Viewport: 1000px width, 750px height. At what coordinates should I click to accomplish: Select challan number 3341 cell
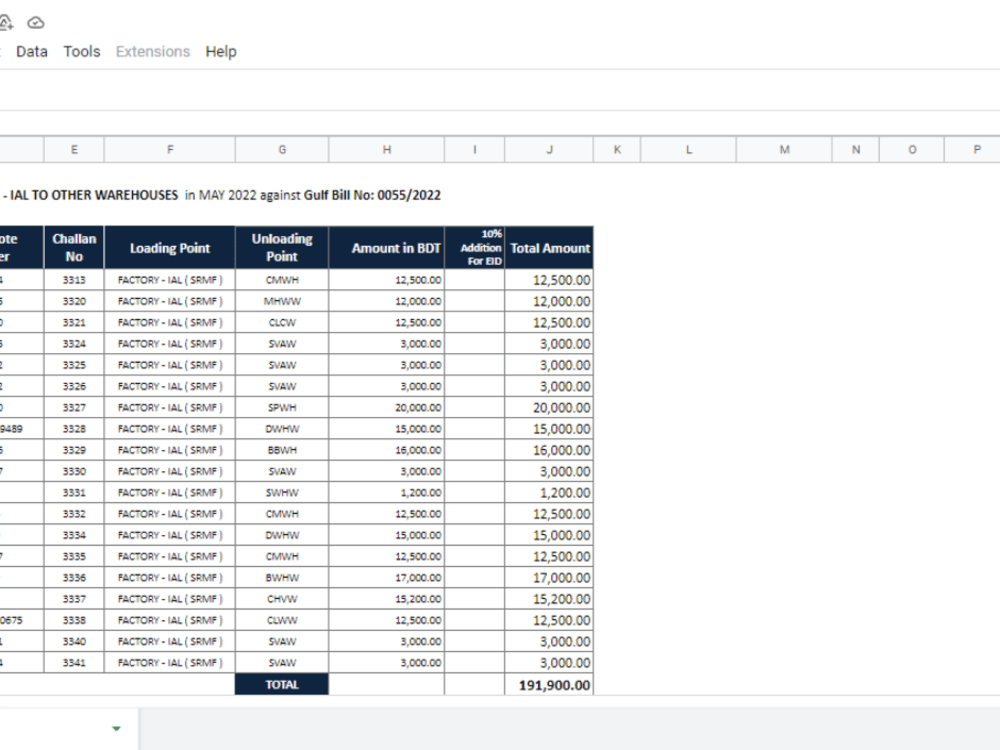74,663
